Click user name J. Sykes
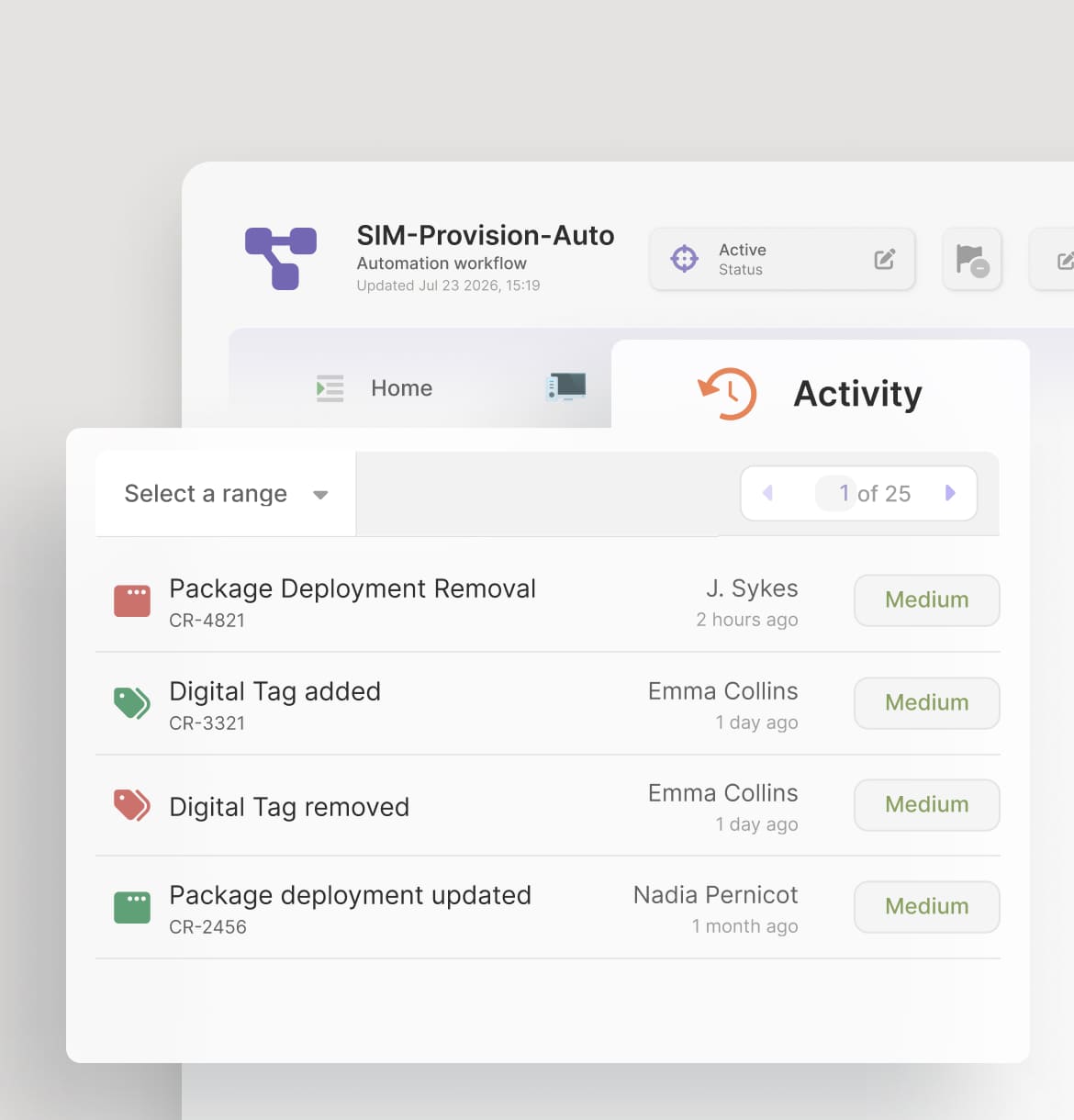1074x1120 pixels. coord(752,588)
